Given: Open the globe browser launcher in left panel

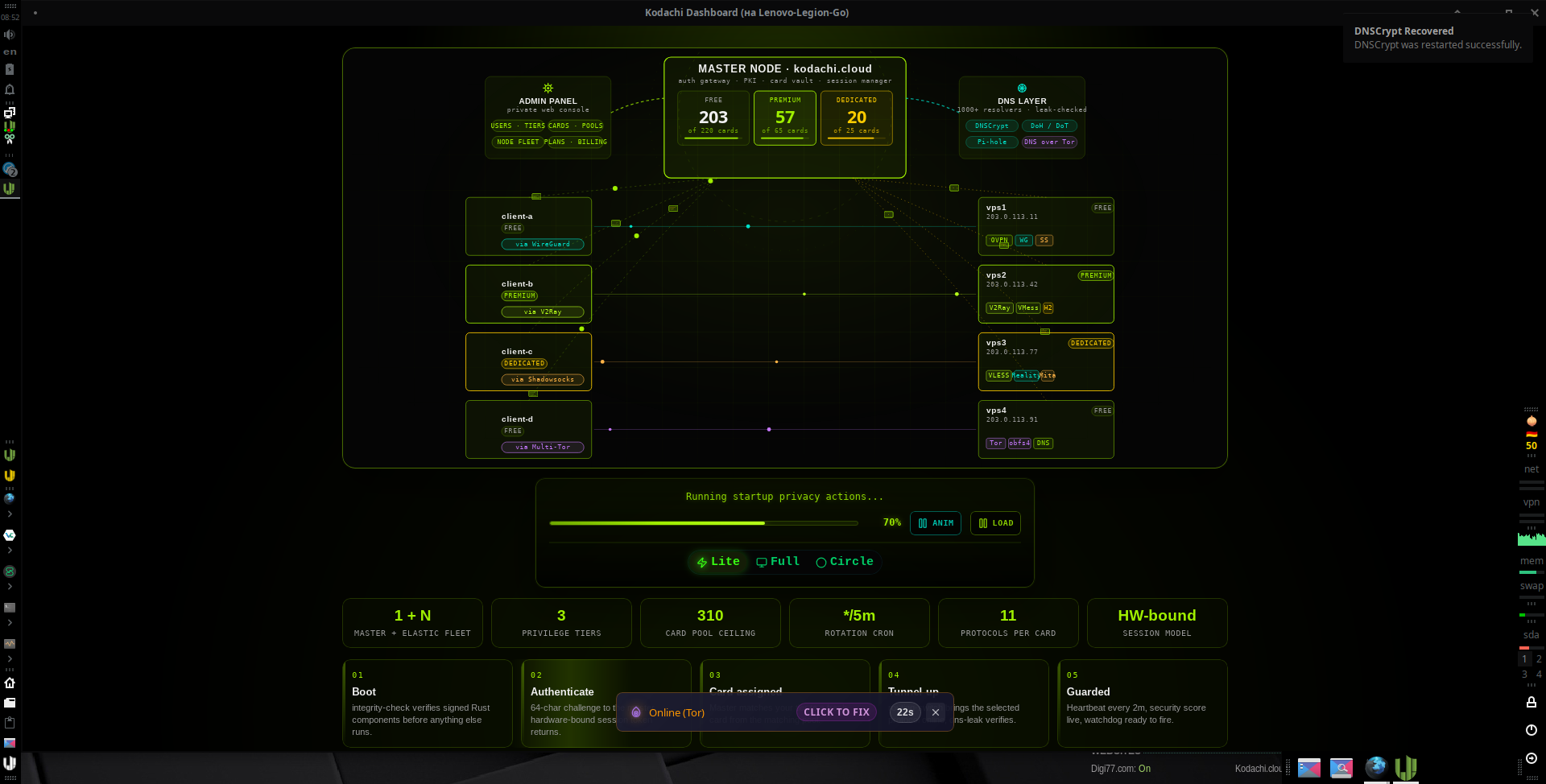Looking at the screenshot, I should [10, 498].
